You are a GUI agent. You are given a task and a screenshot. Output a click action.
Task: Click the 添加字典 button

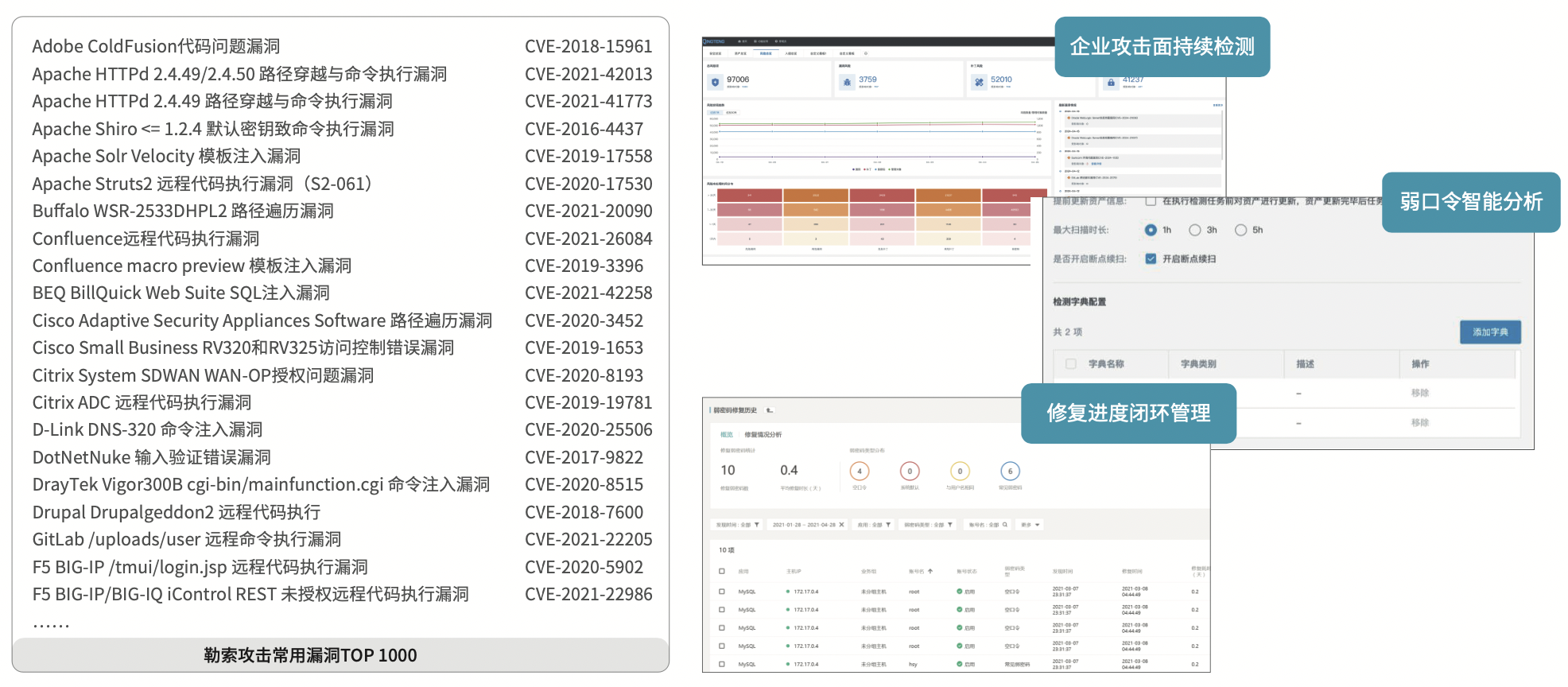(x=1490, y=332)
